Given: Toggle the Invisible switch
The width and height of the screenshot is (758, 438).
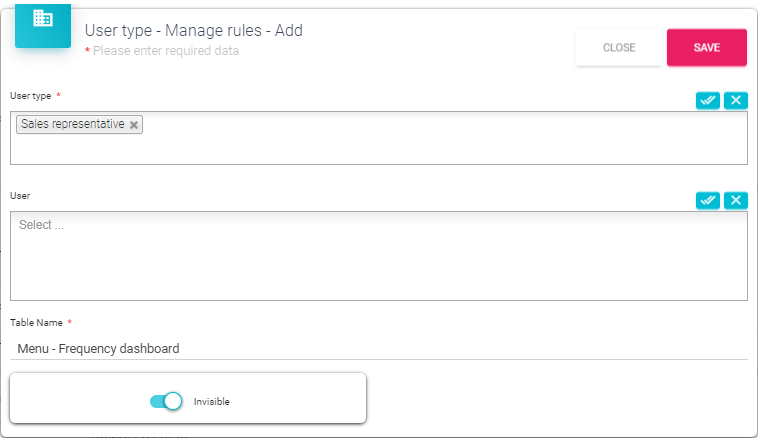Looking at the screenshot, I should click(x=165, y=401).
